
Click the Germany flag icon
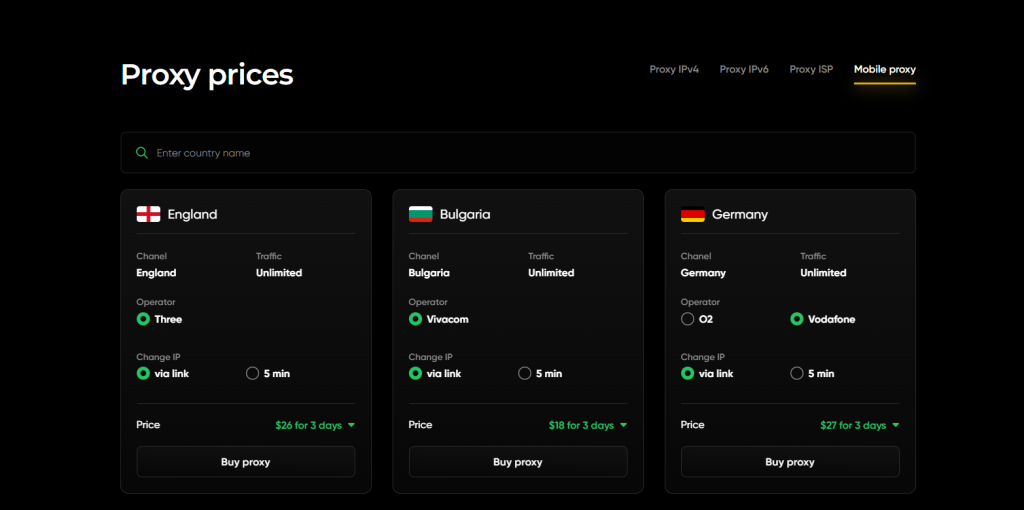[692, 214]
